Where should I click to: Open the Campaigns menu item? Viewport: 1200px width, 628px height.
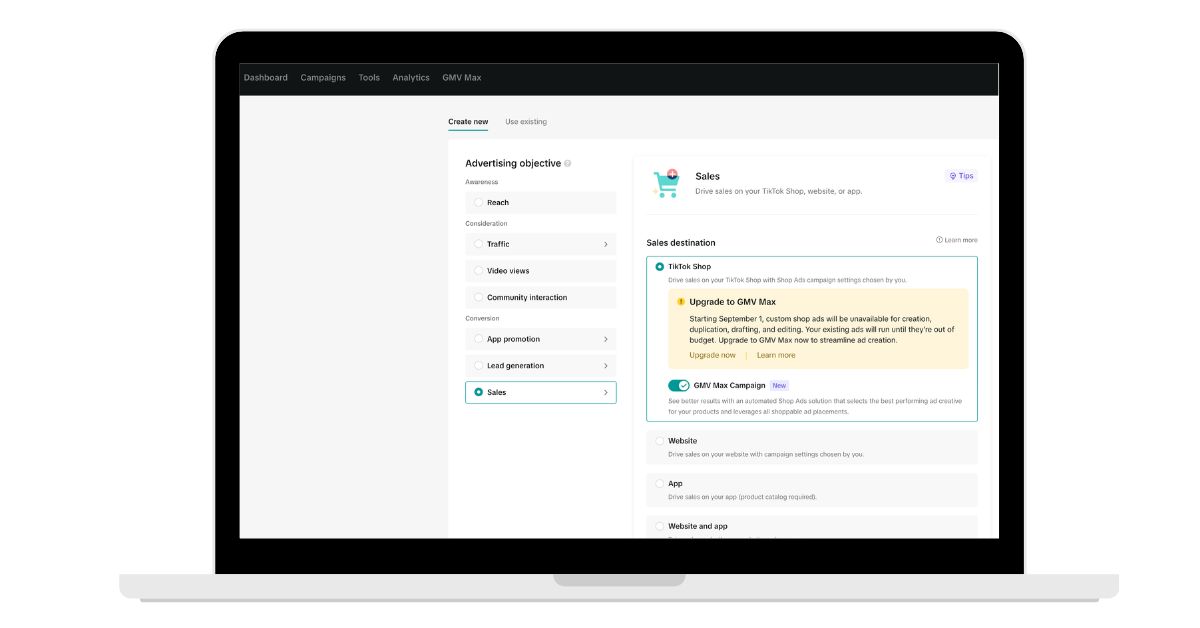323,78
